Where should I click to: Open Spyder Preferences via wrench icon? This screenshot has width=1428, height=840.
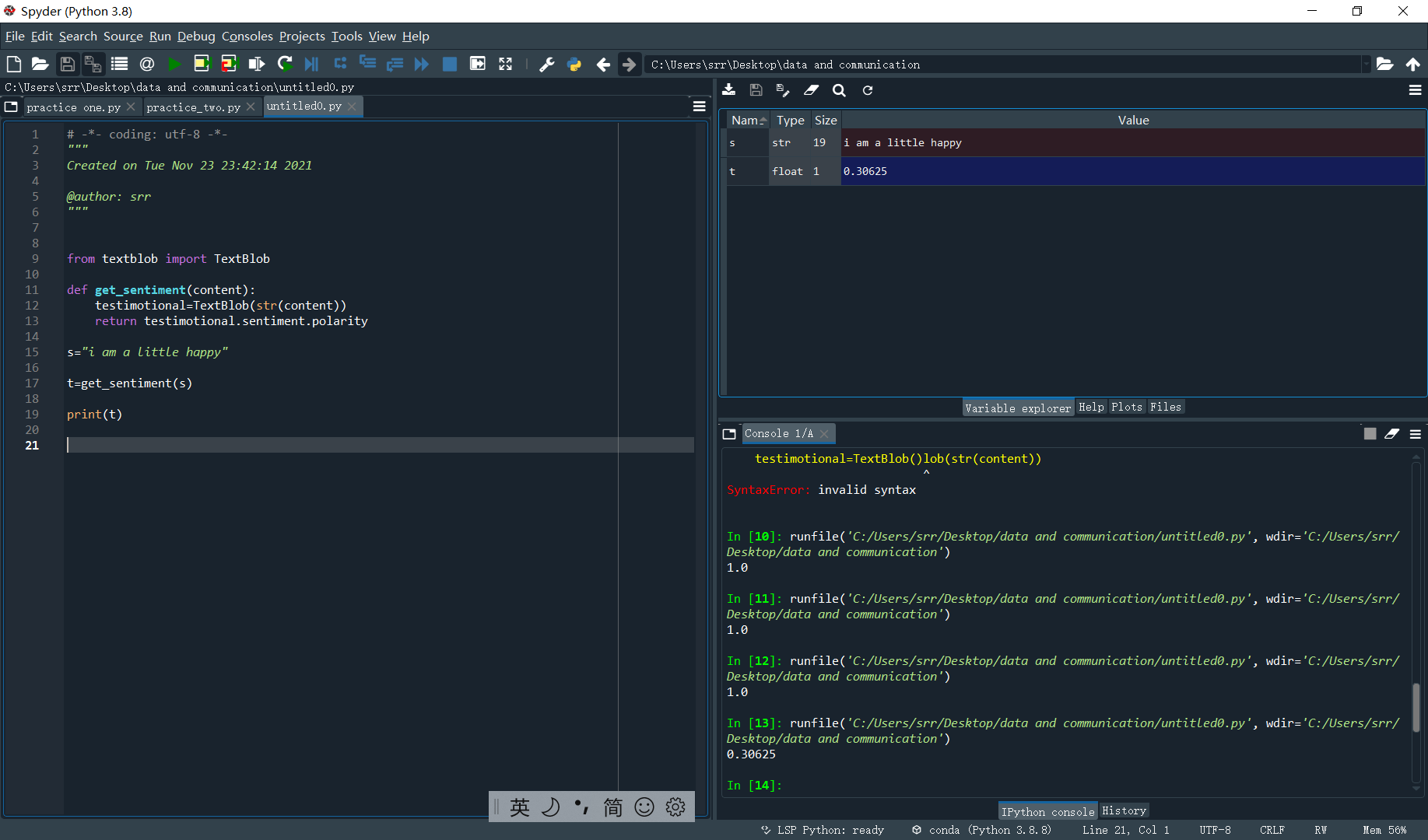point(546,64)
